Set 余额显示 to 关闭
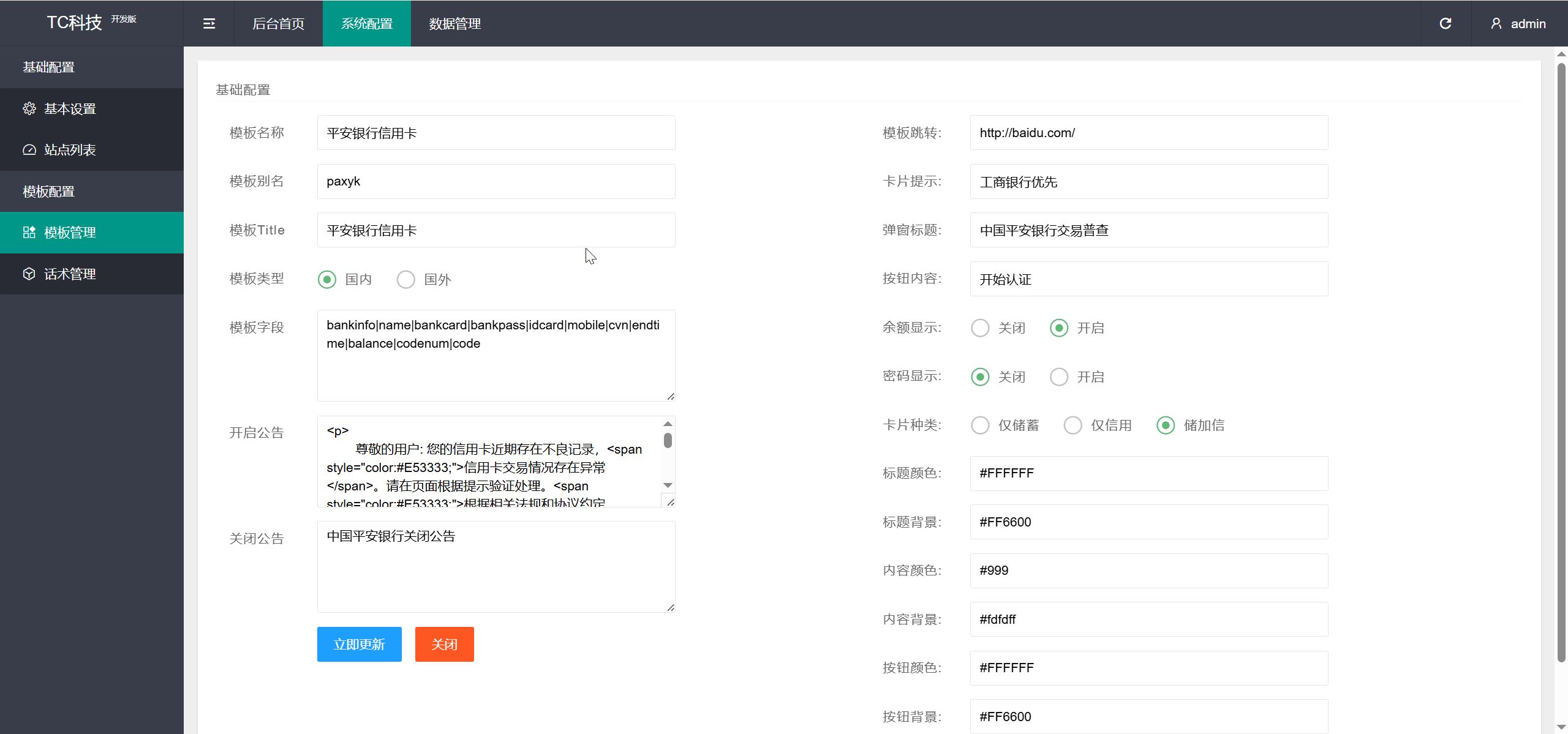This screenshot has width=1568, height=734. click(980, 328)
